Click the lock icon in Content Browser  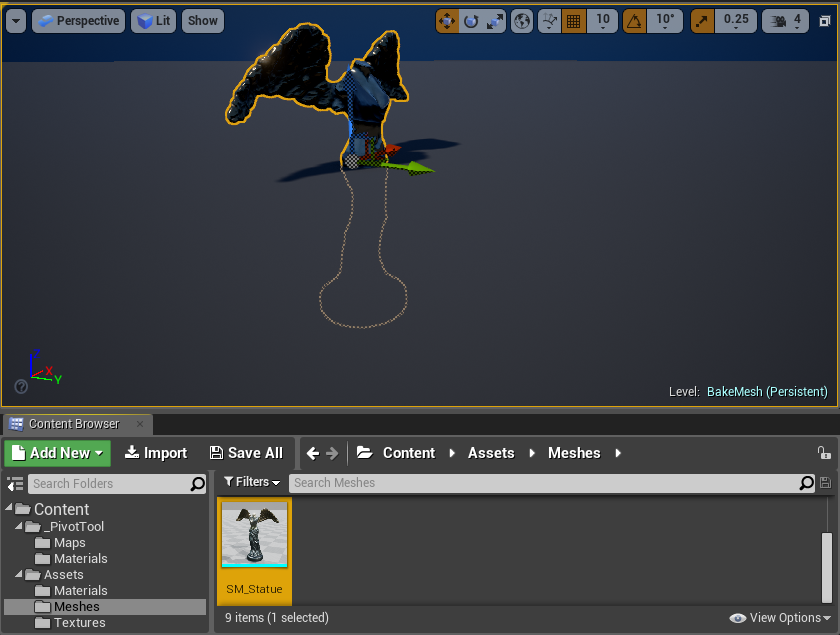(x=823, y=453)
